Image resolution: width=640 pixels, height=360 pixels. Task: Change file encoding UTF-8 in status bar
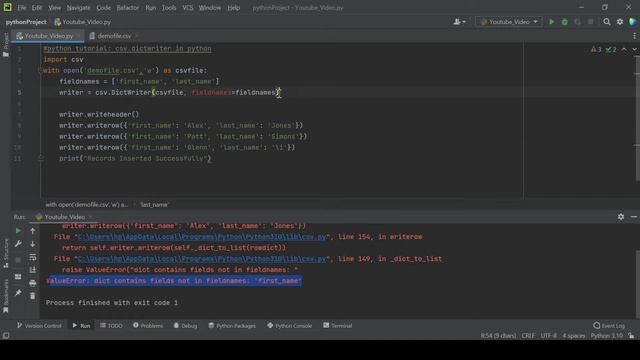point(549,336)
